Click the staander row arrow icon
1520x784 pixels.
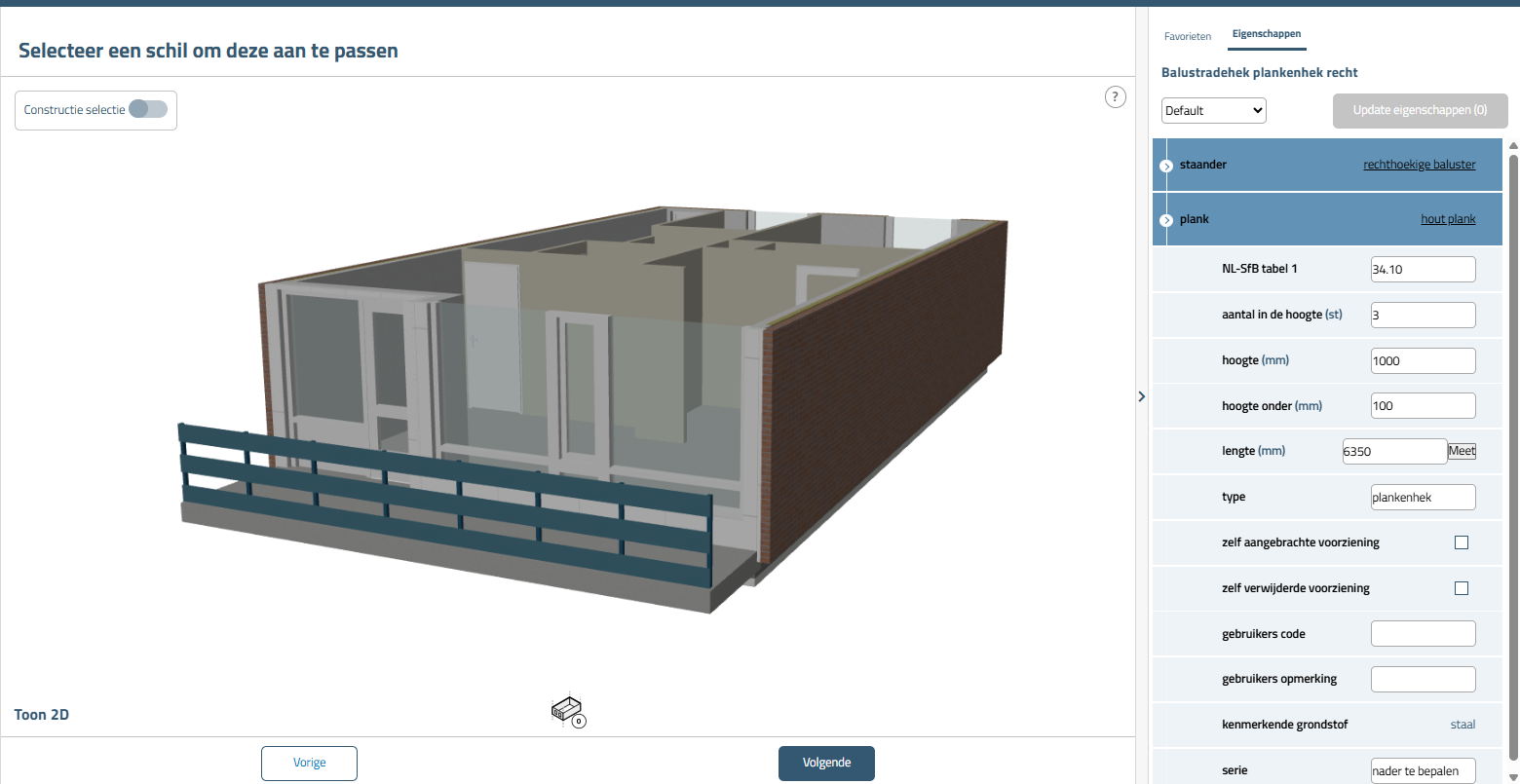[x=1166, y=167]
